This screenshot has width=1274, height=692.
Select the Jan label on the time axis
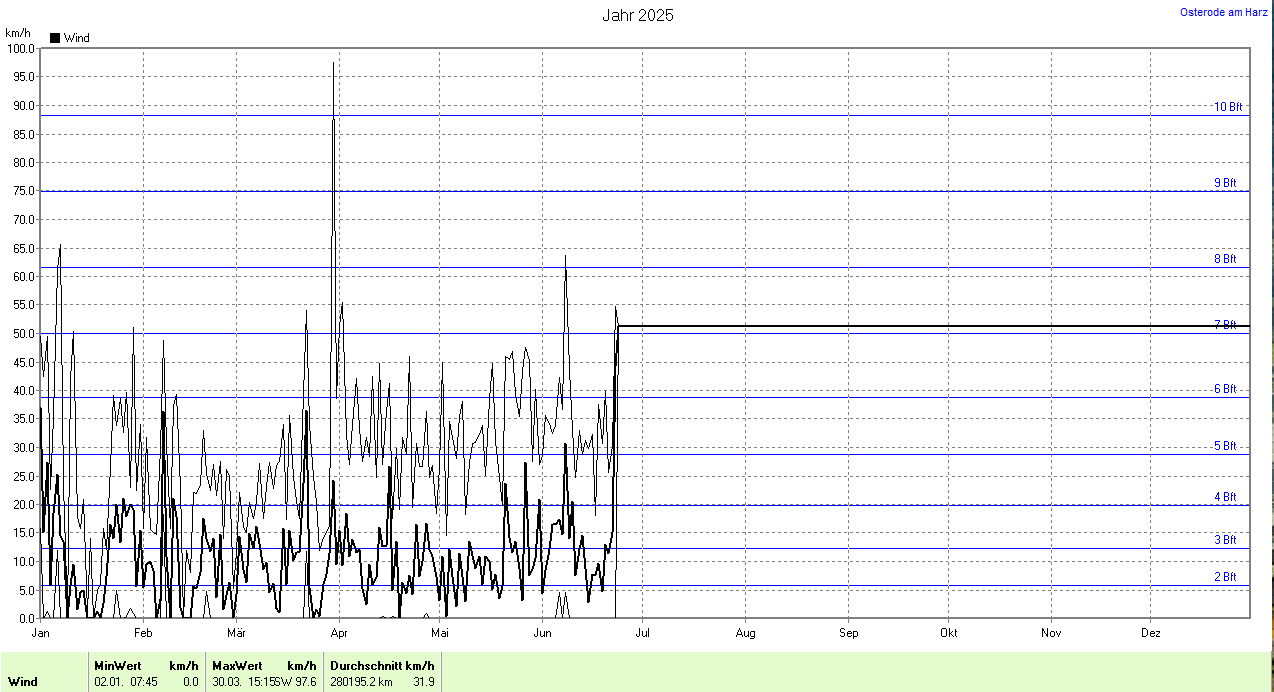(x=41, y=633)
